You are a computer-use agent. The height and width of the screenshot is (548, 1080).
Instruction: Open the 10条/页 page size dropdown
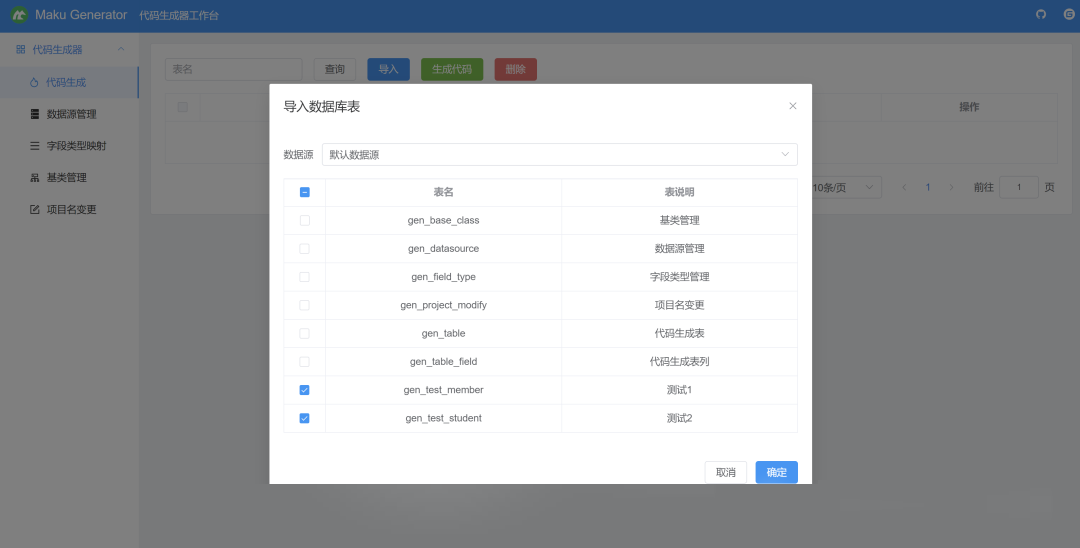847,187
